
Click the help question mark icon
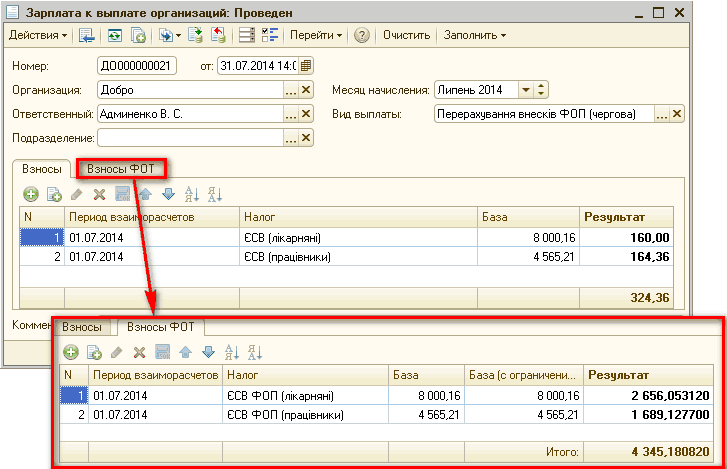362,35
